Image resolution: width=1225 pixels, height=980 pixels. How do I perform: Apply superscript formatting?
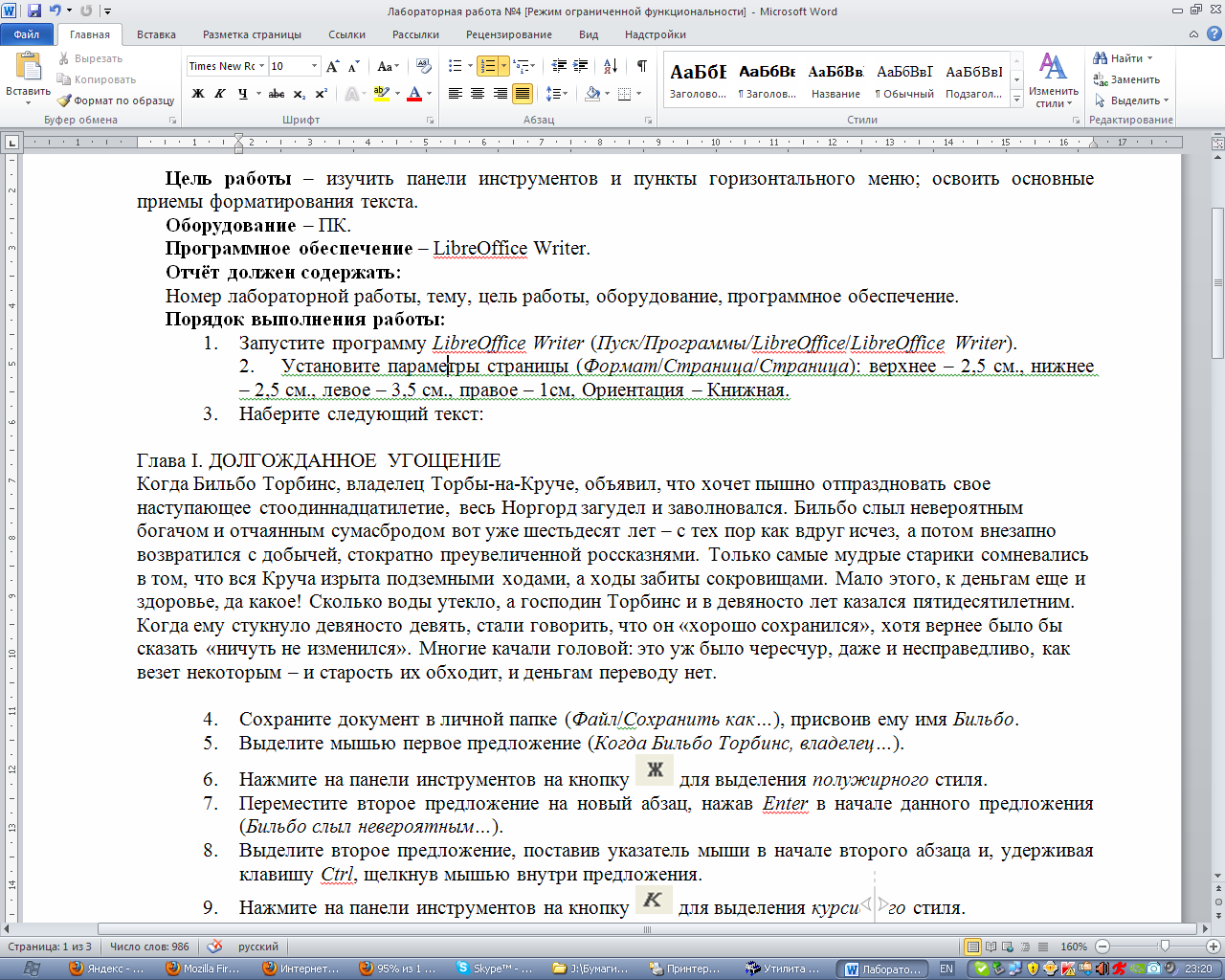click(x=321, y=94)
